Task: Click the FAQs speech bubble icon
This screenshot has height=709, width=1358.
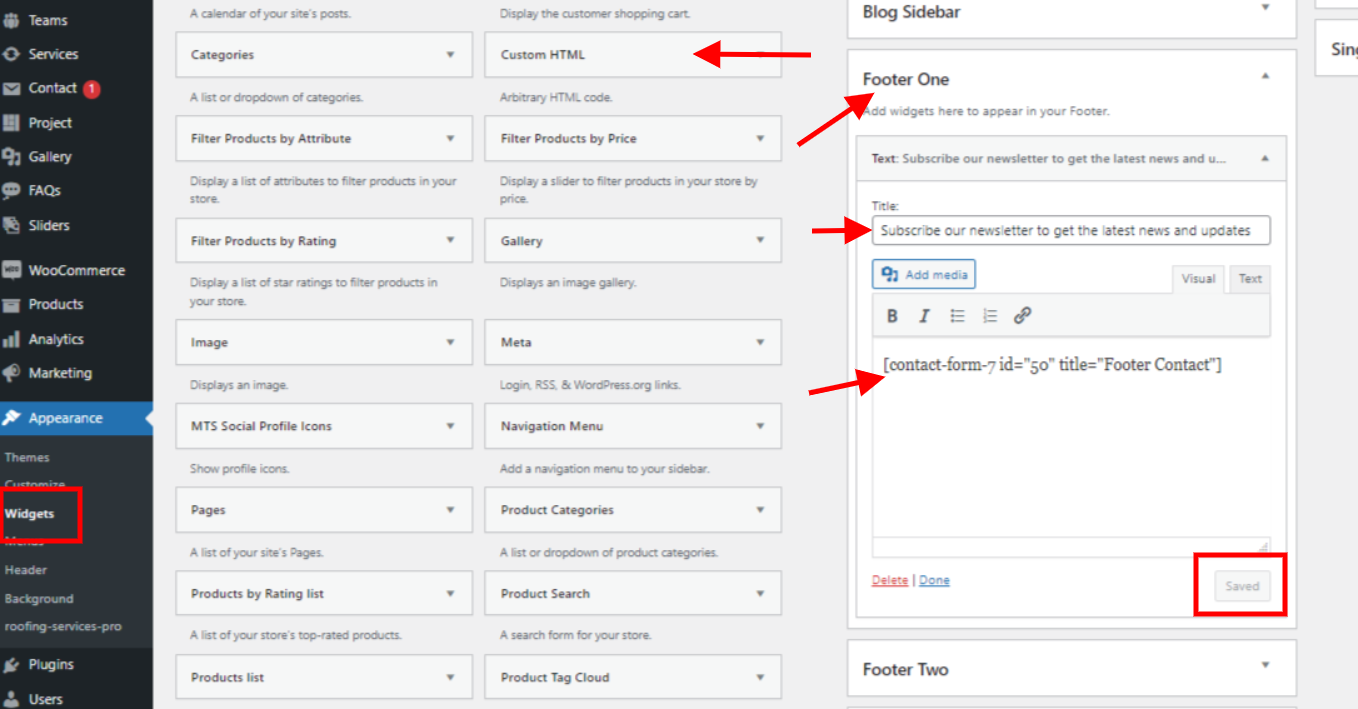Action: (x=12, y=190)
